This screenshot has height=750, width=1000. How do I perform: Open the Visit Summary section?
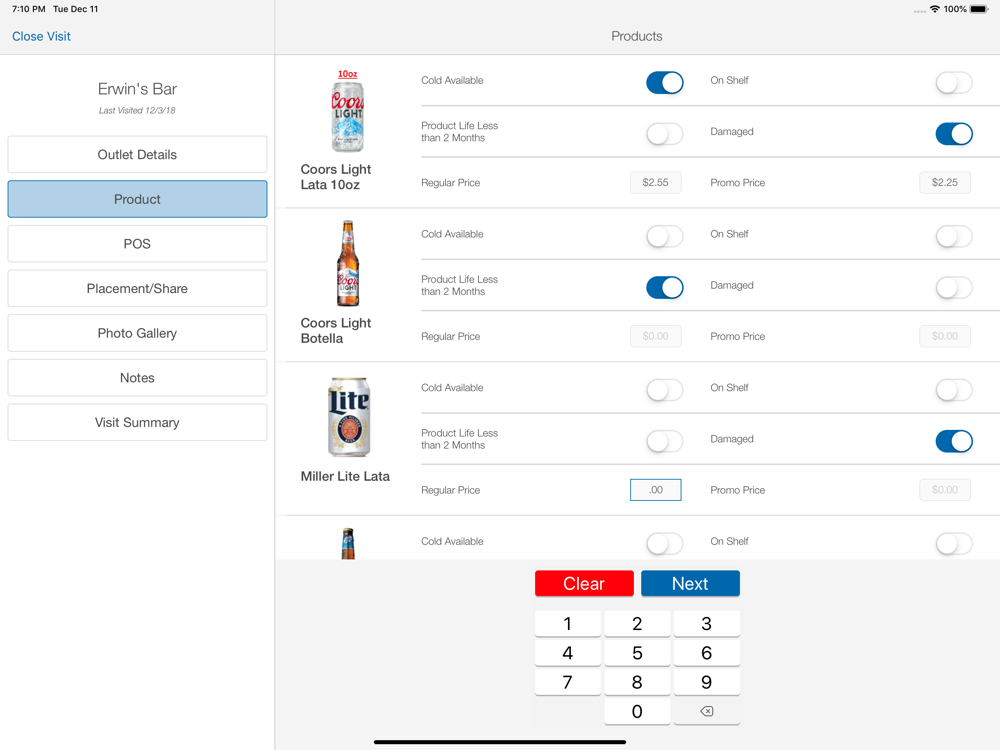pyautogui.click(x=137, y=422)
